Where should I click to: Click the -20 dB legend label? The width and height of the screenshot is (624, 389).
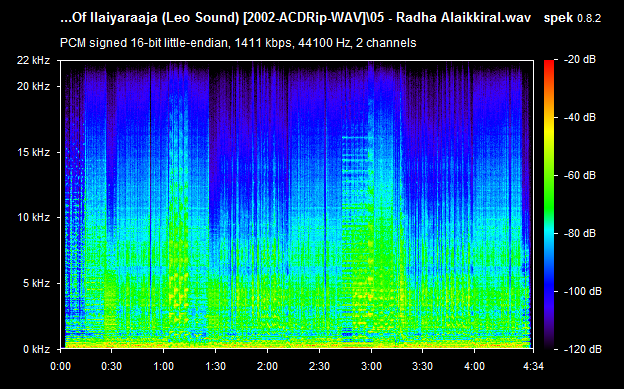tap(580, 59)
